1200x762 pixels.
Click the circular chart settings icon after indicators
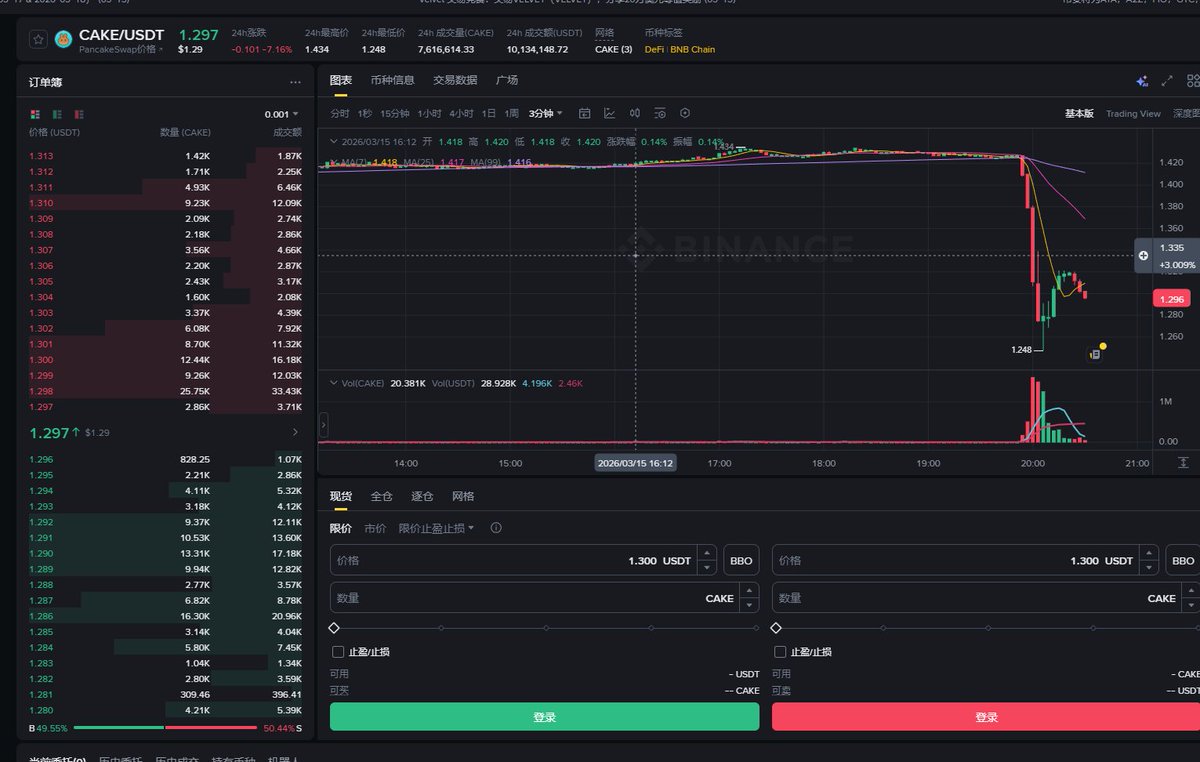[685, 113]
